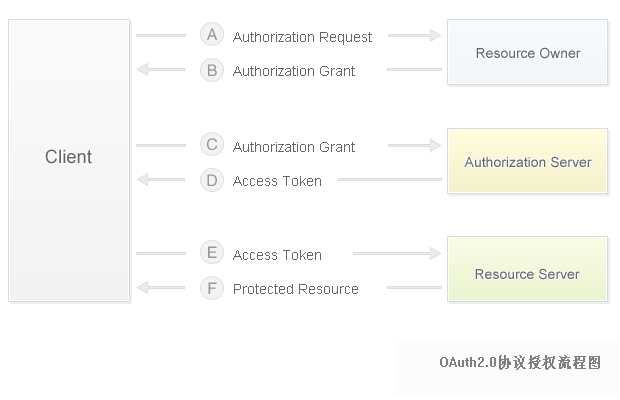Click the Authorization Request label
Image resolution: width=620 pixels, height=400 pixels.
302,37
